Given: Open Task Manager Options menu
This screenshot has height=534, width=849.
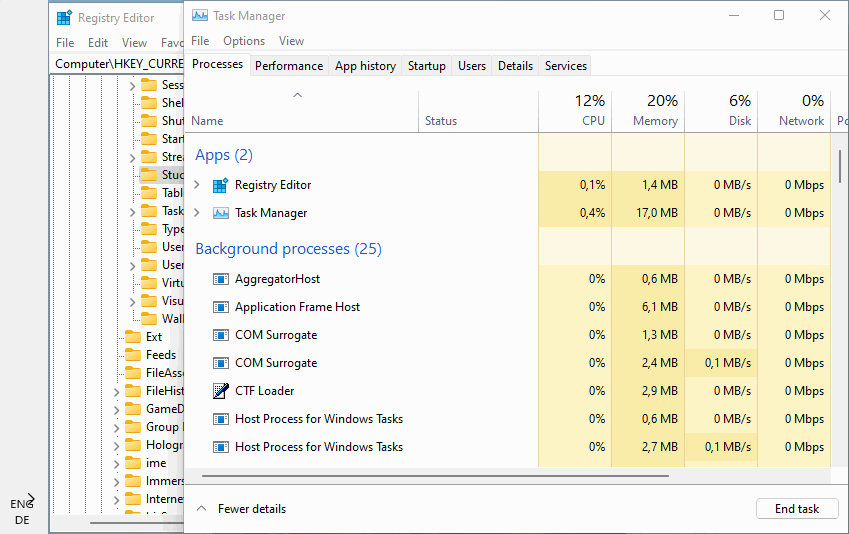Looking at the screenshot, I should (x=244, y=41).
